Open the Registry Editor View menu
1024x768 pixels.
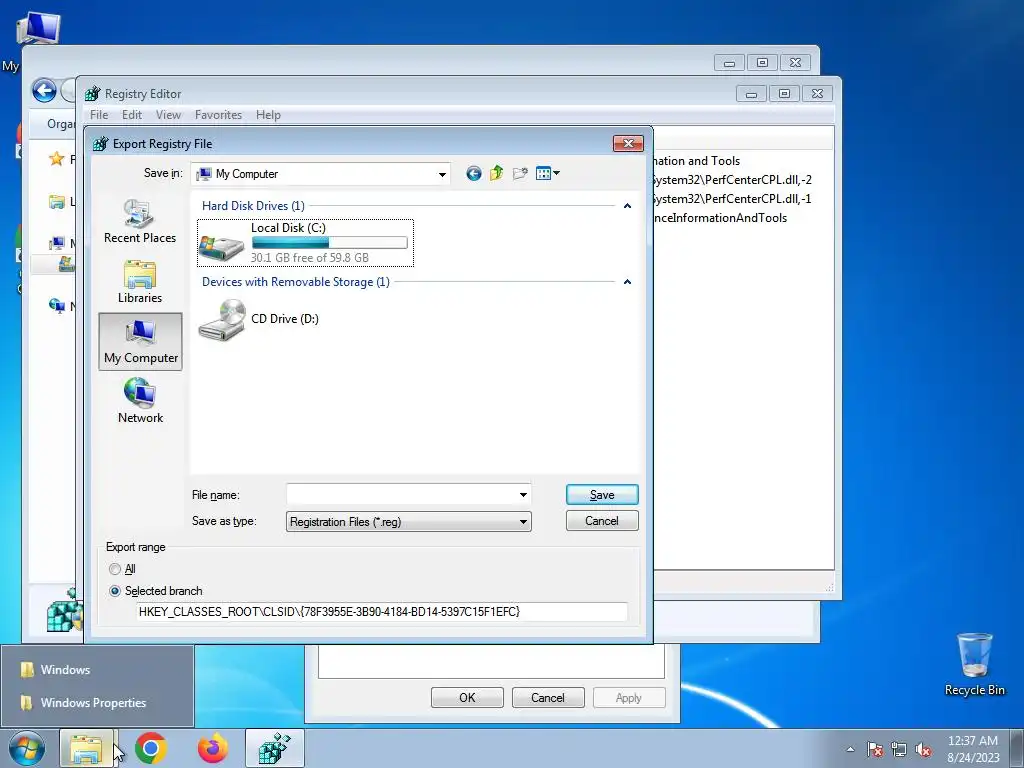[x=168, y=115]
